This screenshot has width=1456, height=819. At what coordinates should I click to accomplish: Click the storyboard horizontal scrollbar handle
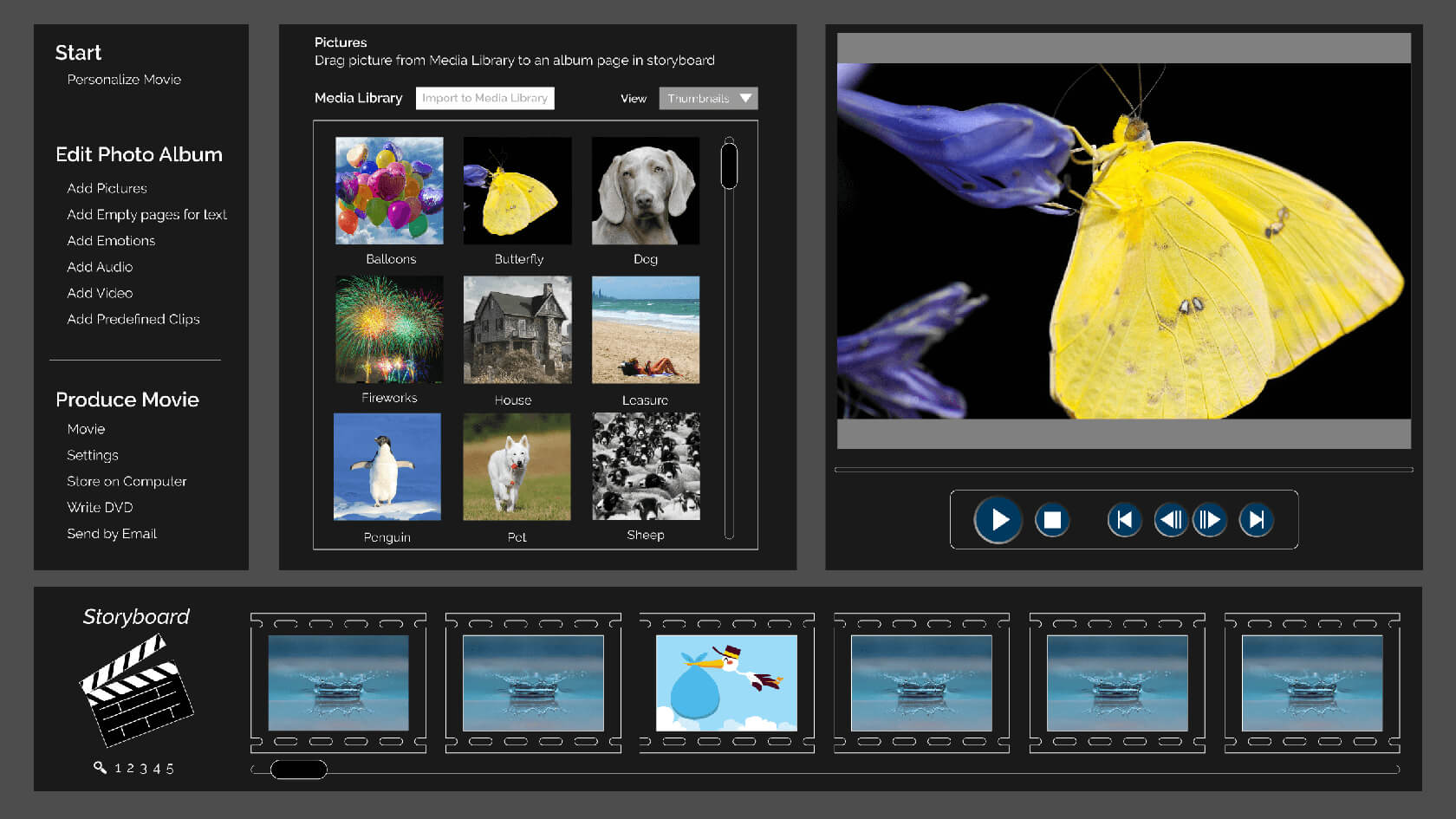pyautogui.click(x=298, y=770)
